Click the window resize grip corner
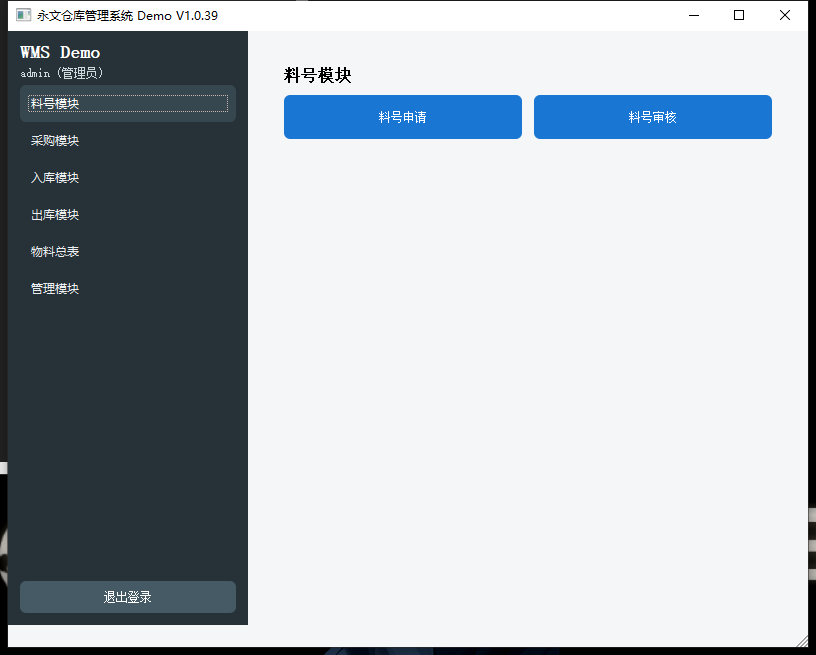The height and width of the screenshot is (655, 816). [x=802, y=641]
